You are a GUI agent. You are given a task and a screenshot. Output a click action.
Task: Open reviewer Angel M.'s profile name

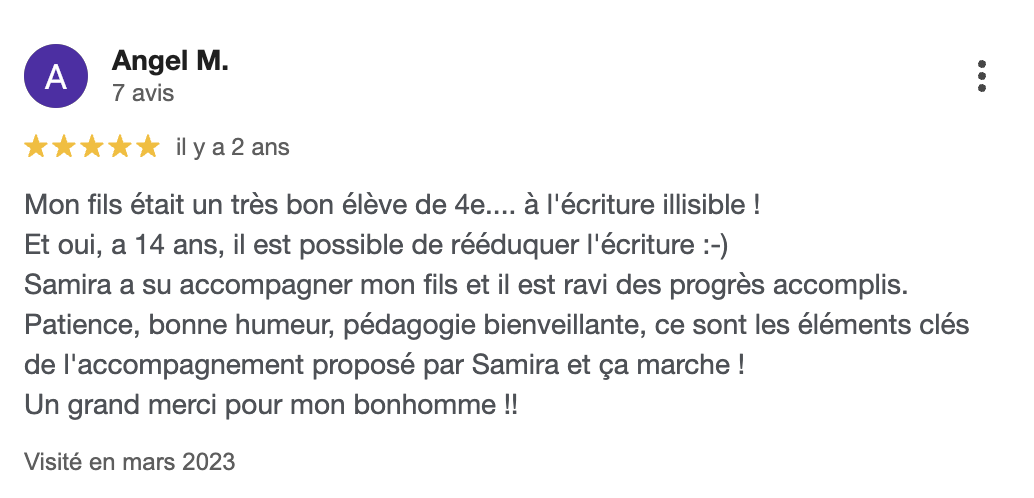coord(170,61)
